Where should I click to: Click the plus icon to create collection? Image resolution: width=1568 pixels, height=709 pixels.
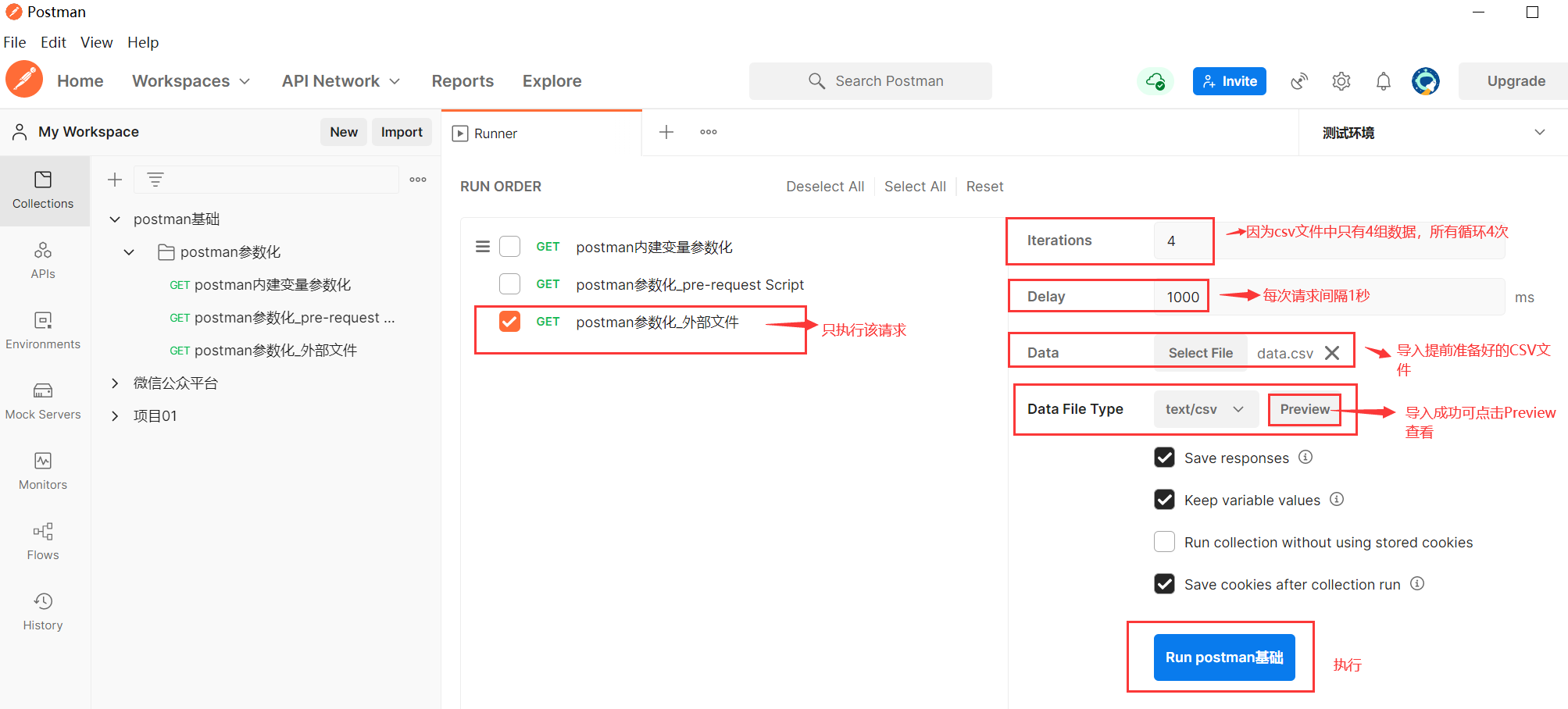tap(115, 180)
